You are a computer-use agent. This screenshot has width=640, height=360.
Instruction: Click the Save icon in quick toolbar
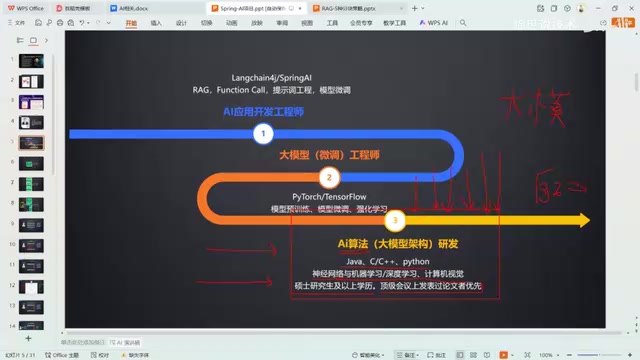38,23
